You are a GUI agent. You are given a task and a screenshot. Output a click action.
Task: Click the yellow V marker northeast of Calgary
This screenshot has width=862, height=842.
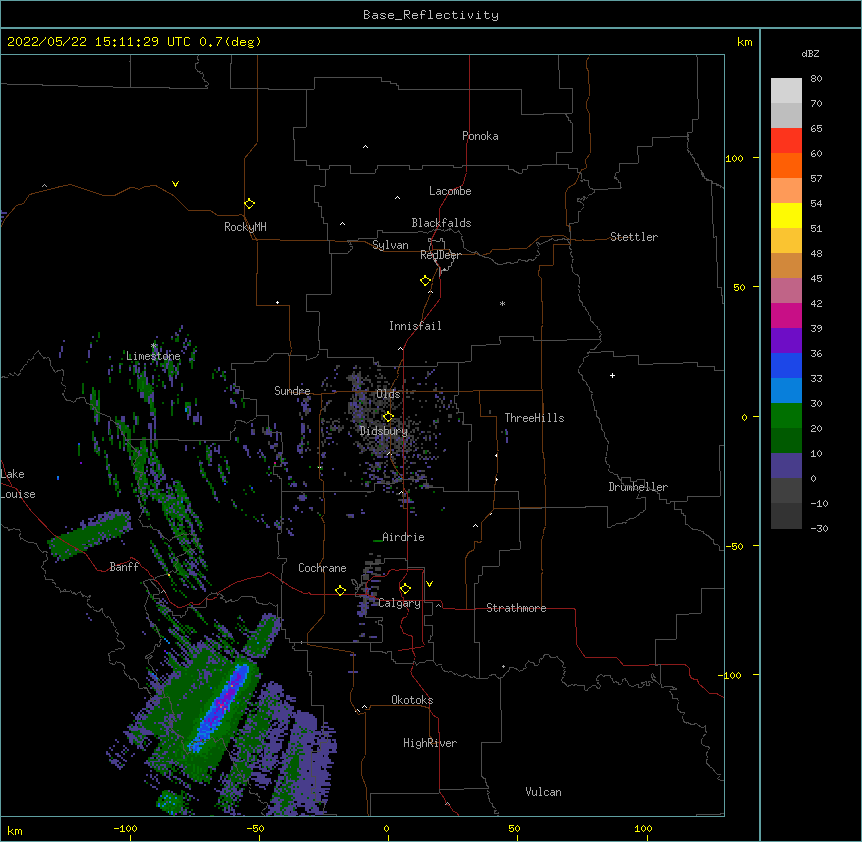tap(429, 584)
